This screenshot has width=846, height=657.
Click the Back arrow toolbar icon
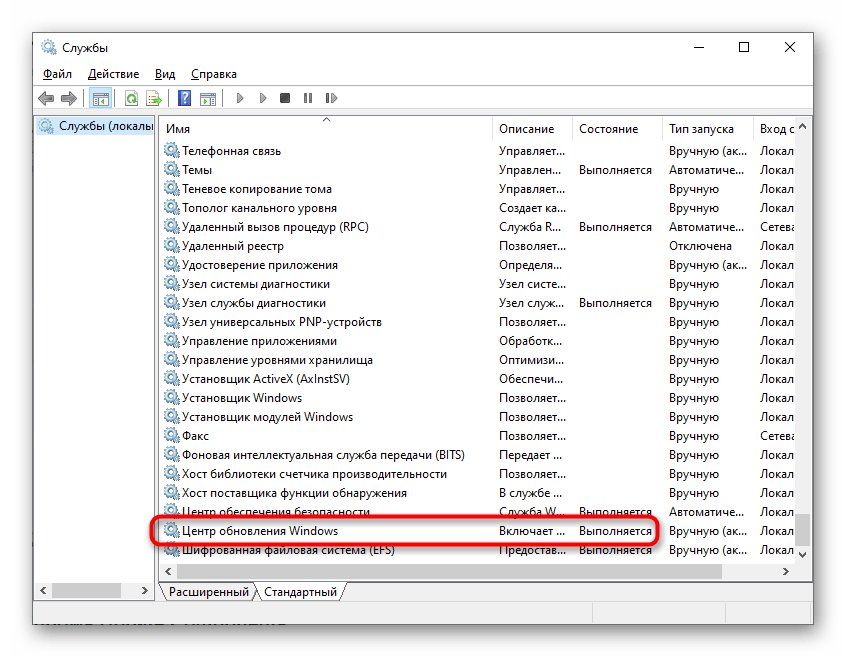(46, 98)
